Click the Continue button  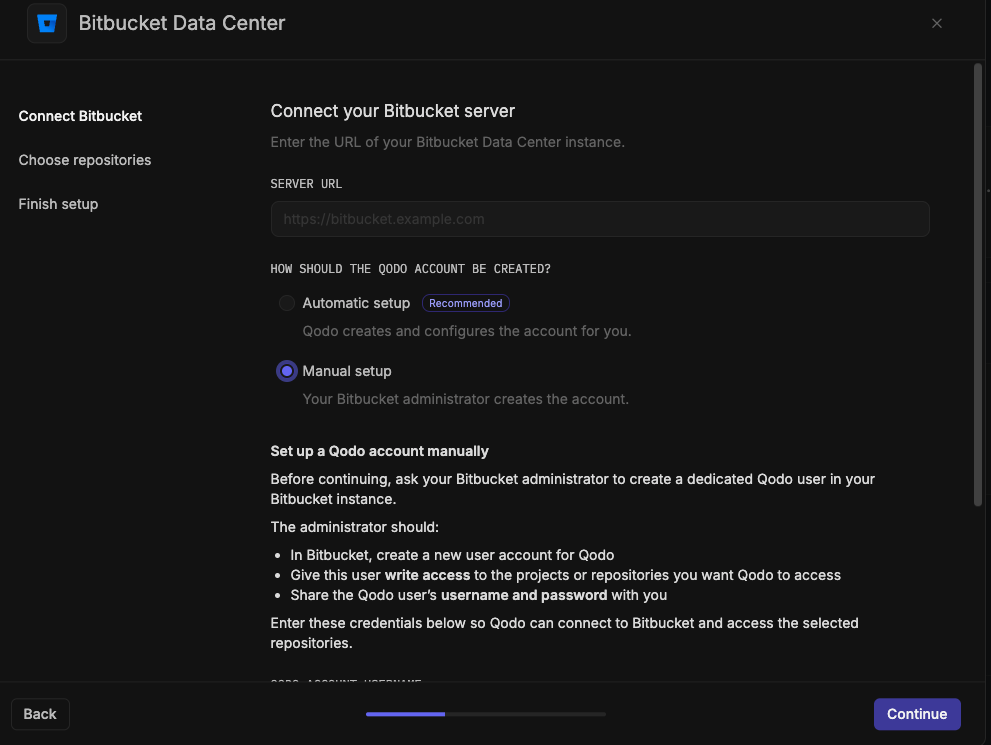(x=917, y=714)
